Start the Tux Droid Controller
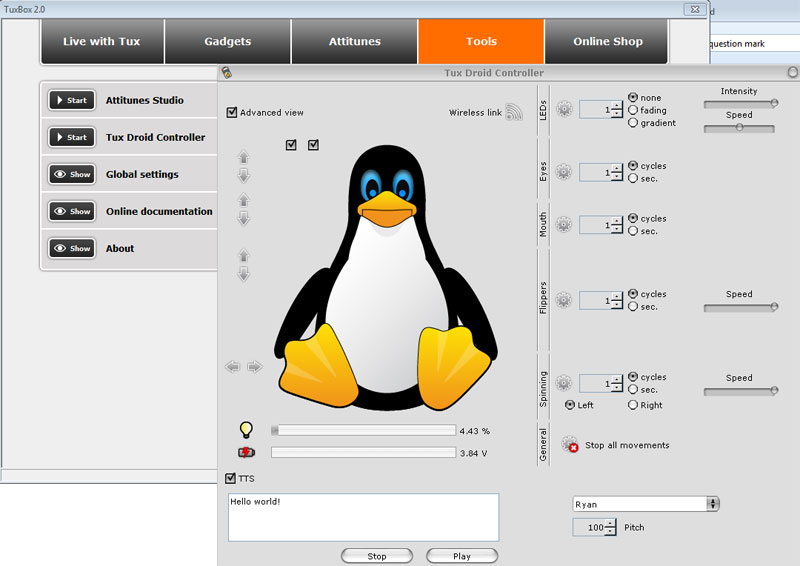Image resolution: width=800 pixels, height=566 pixels. coord(72,137)
